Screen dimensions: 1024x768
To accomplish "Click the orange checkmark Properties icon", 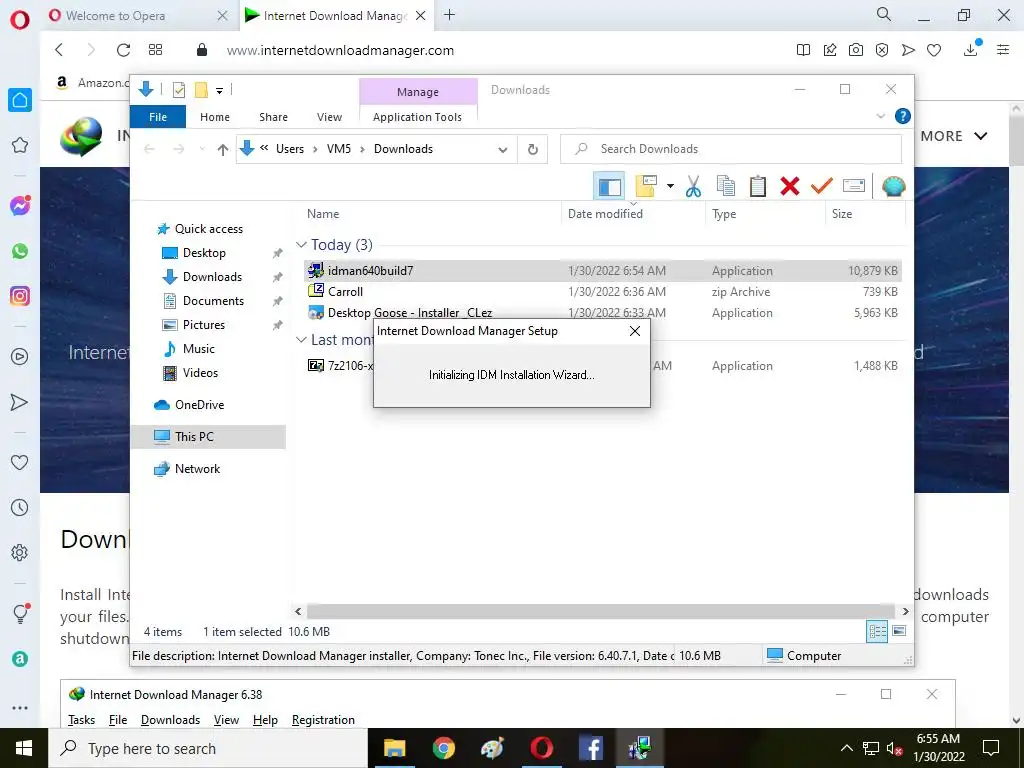I will pyautogui.click(x=822, y=187).
